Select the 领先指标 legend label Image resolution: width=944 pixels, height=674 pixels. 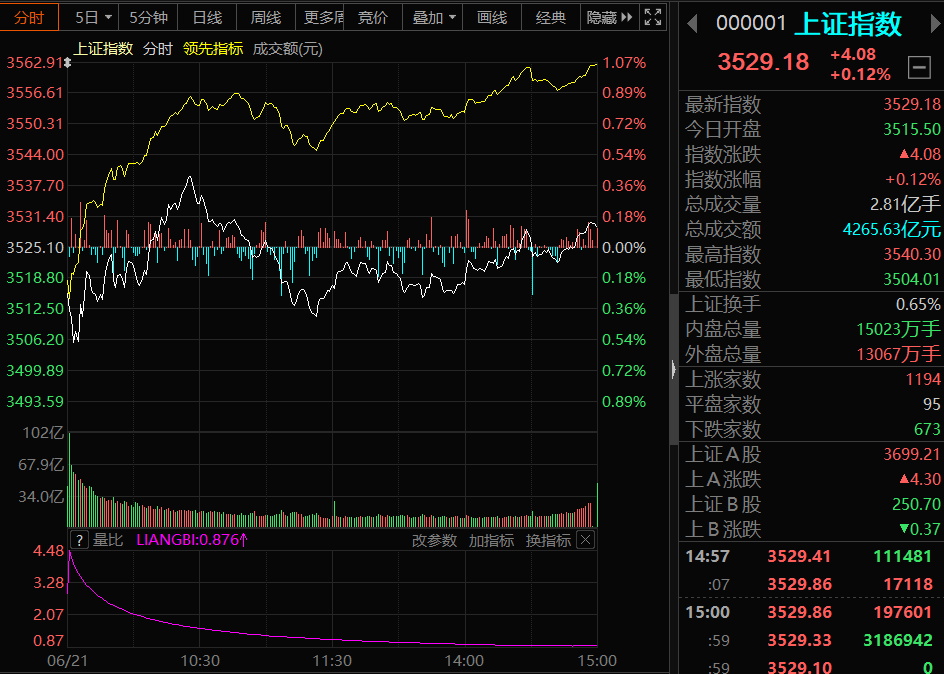213,49
